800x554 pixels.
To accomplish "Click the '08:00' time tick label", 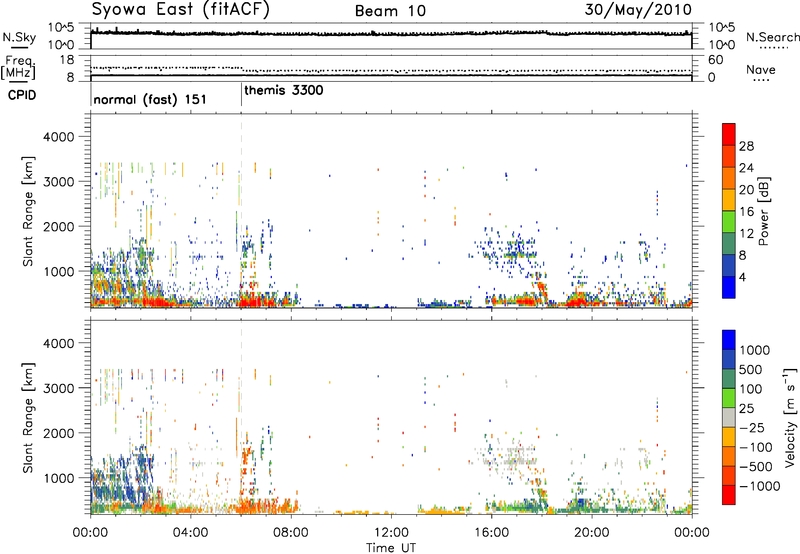I will [x=290, y=533].
